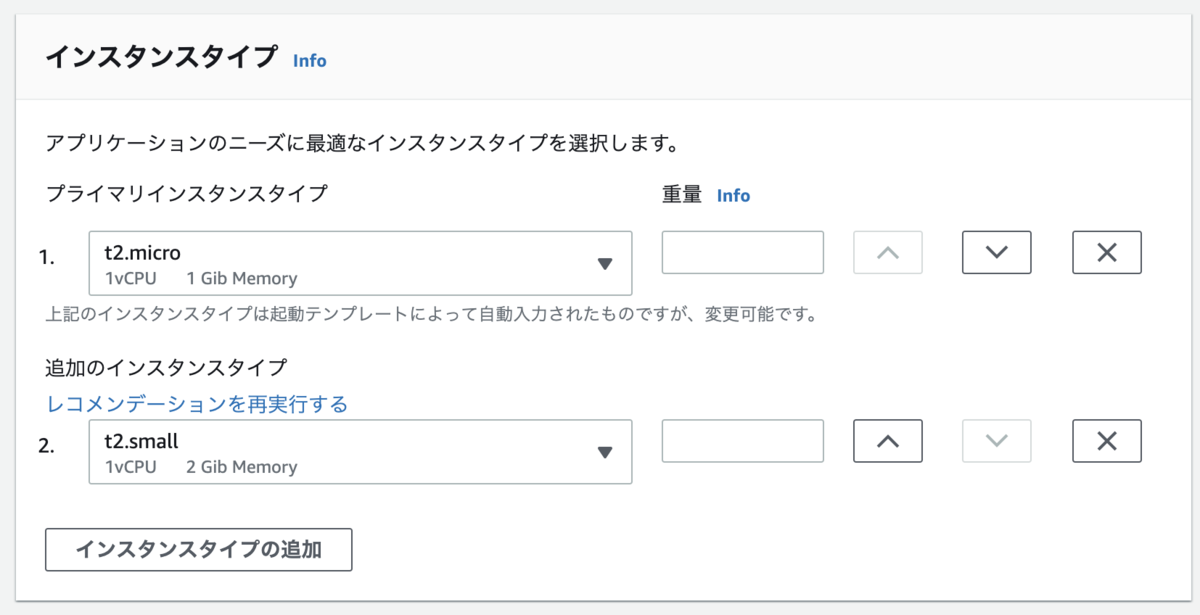This screenshot has width=1200, height=615.
Task: Click the remove (X) icon for t2.small
Action: click(x=1106, y=440)
